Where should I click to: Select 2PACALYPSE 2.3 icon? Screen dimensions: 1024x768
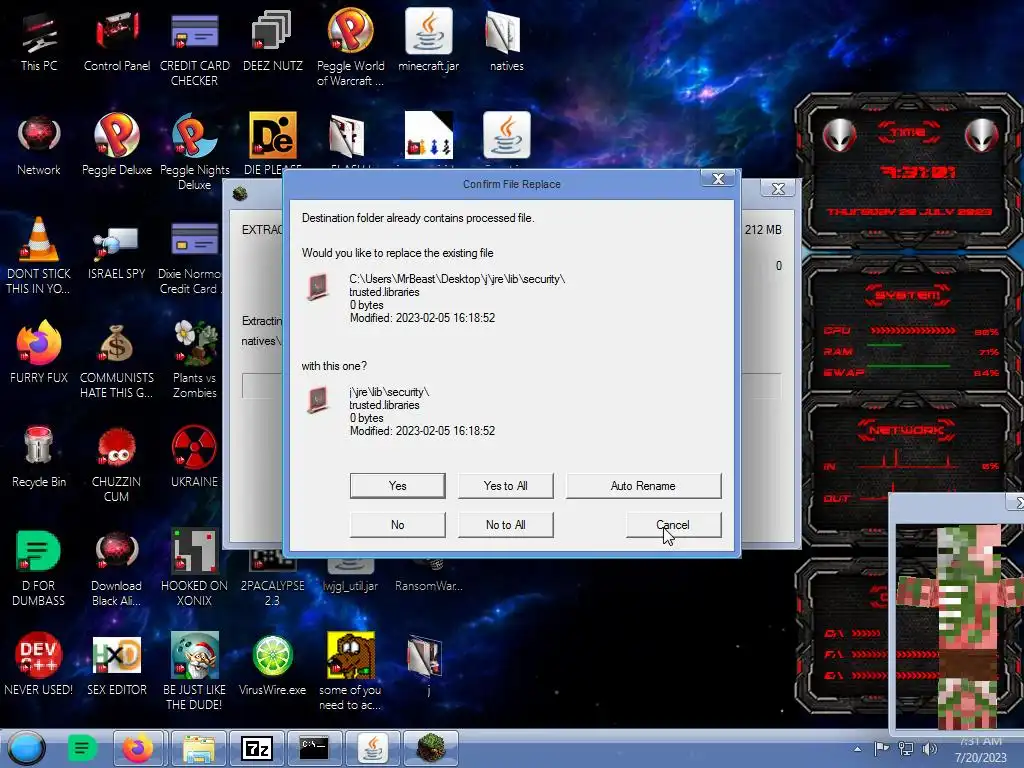click(x=272, y=580)
